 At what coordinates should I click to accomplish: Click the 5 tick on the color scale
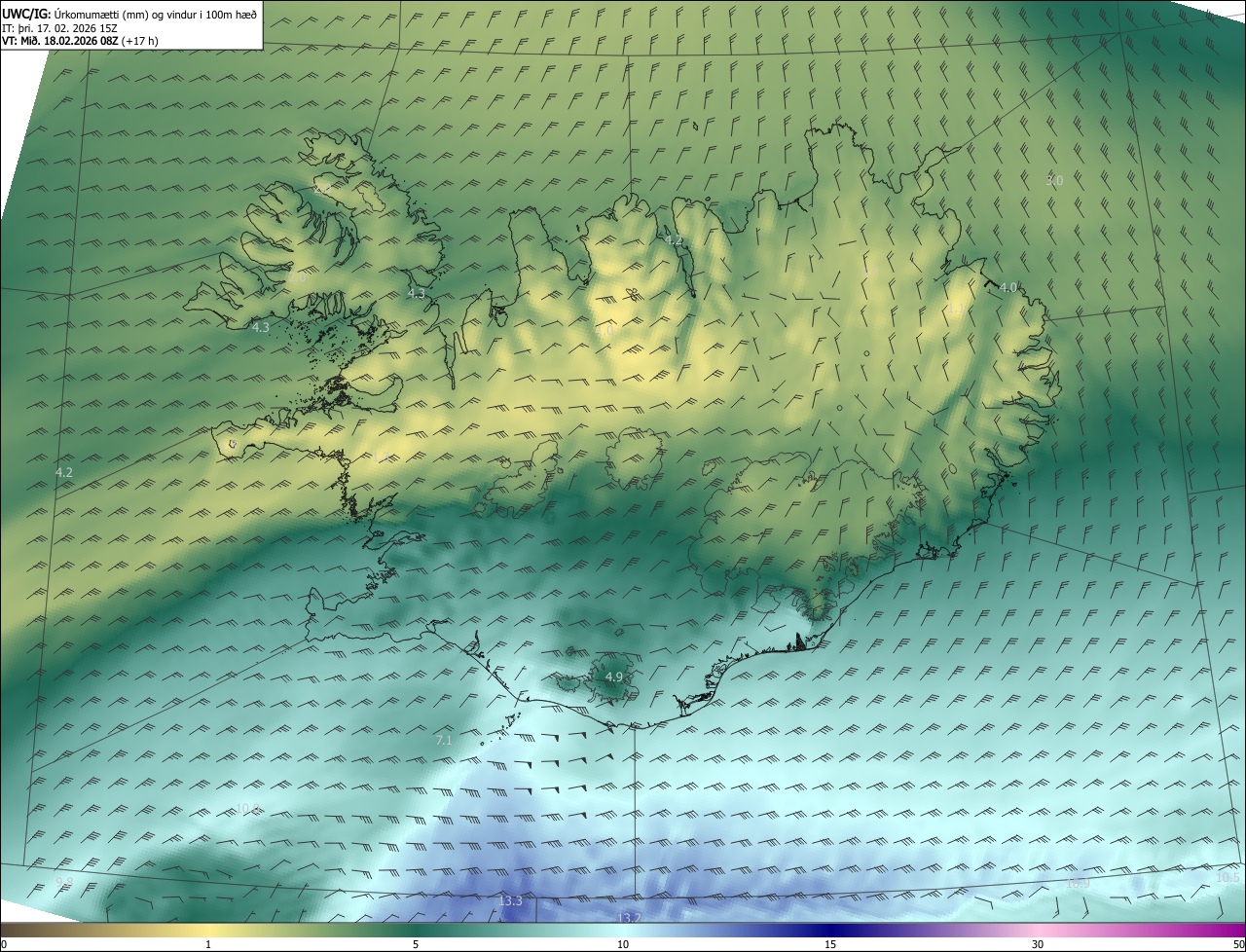point(416,944)
